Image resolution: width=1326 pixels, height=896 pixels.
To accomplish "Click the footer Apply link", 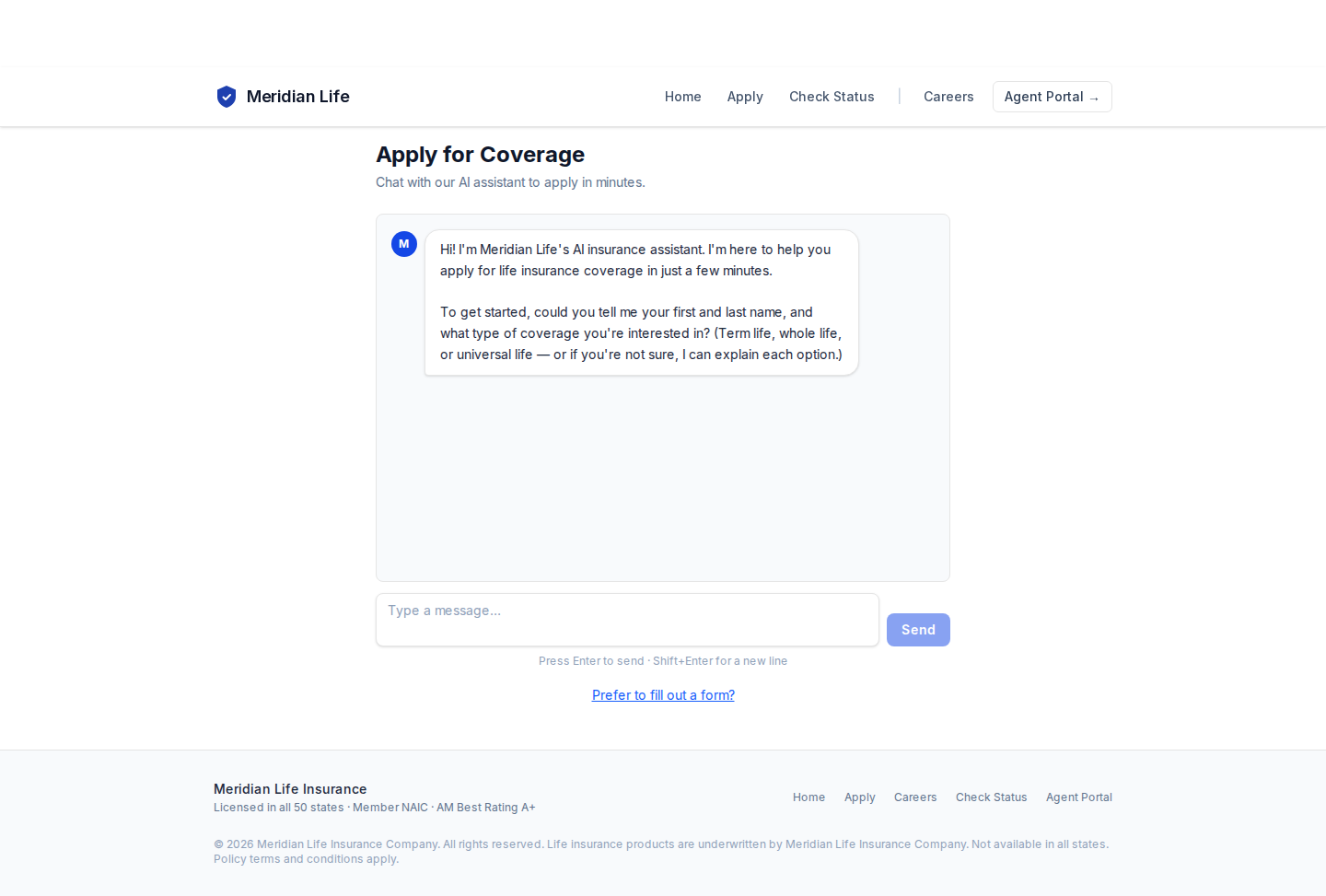I will click(x=860, y=797).
